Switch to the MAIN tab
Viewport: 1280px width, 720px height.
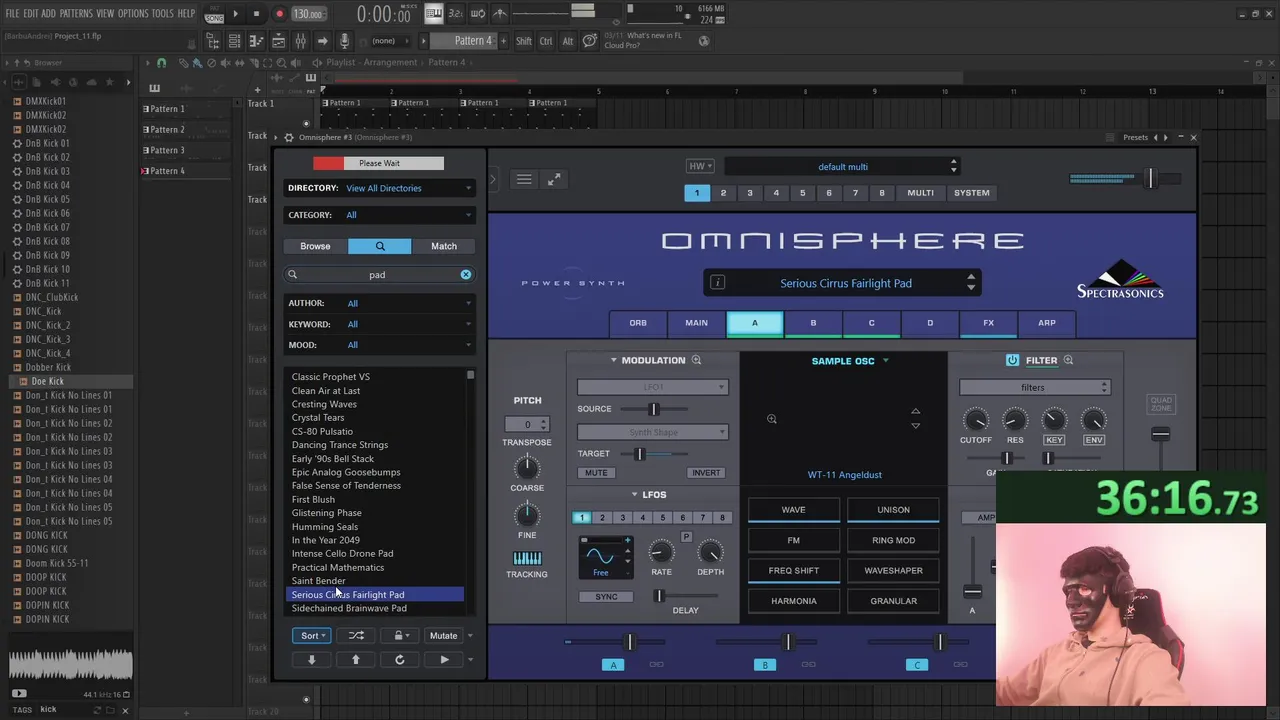coord(696,323)
